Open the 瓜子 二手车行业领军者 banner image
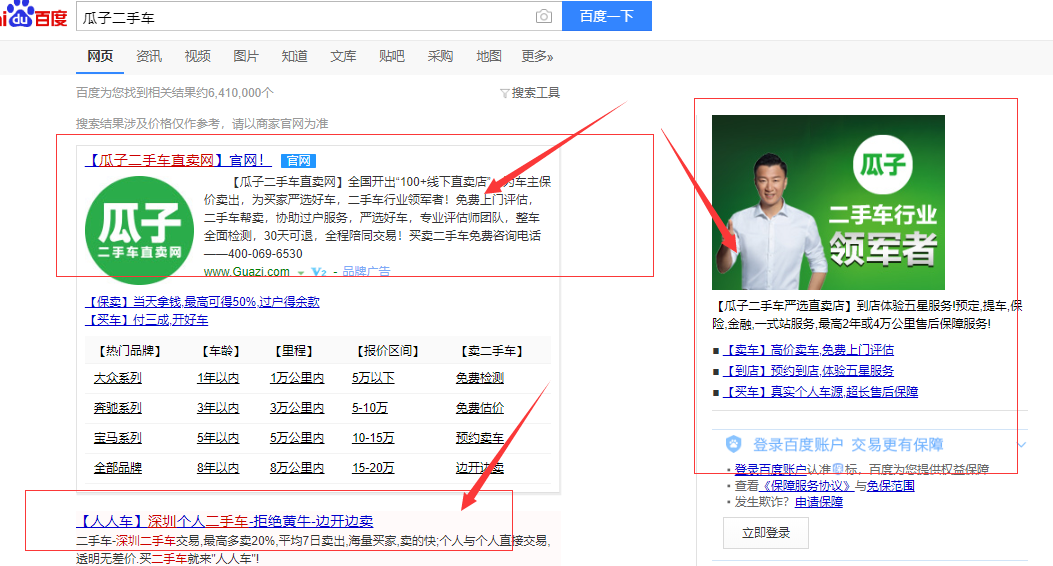The height and width of the screenshot is (566, 1053). pos(828,202)
